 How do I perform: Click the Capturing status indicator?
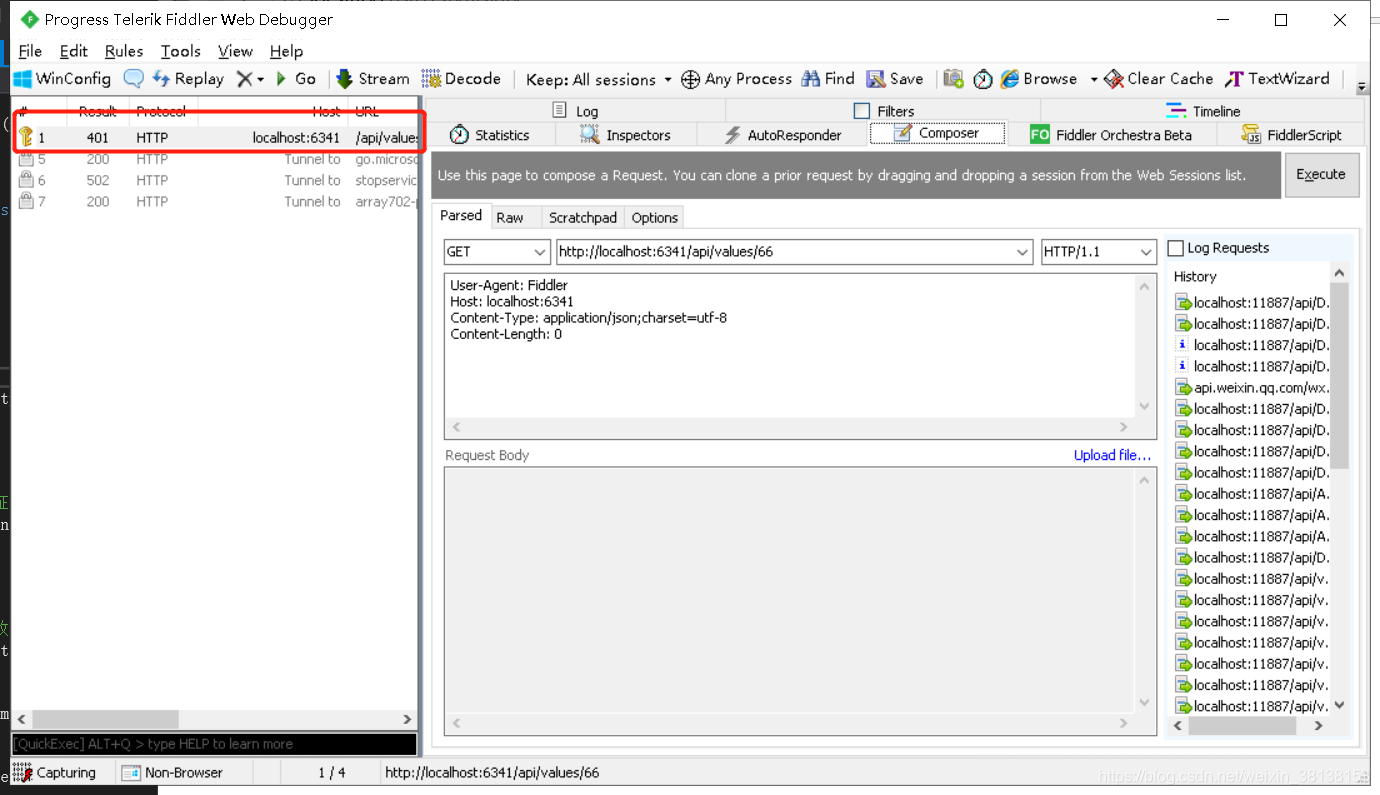pos(55,772)
